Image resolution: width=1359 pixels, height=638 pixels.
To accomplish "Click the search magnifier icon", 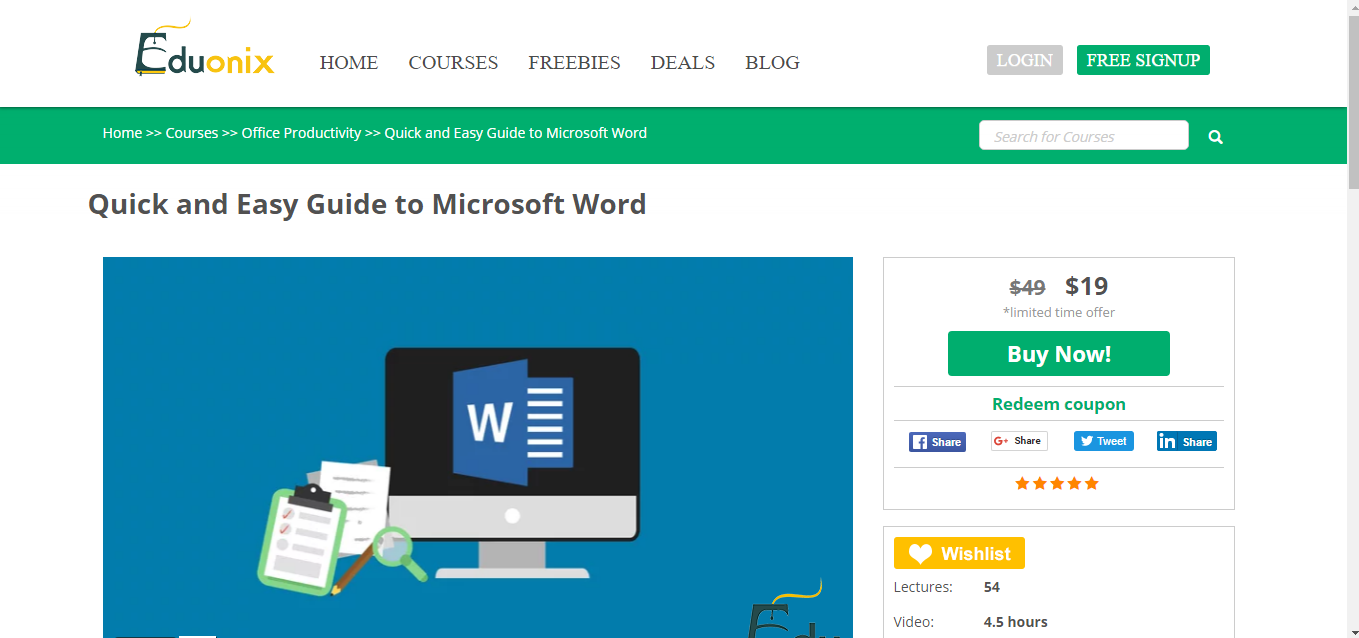I will coord(1216,137).
